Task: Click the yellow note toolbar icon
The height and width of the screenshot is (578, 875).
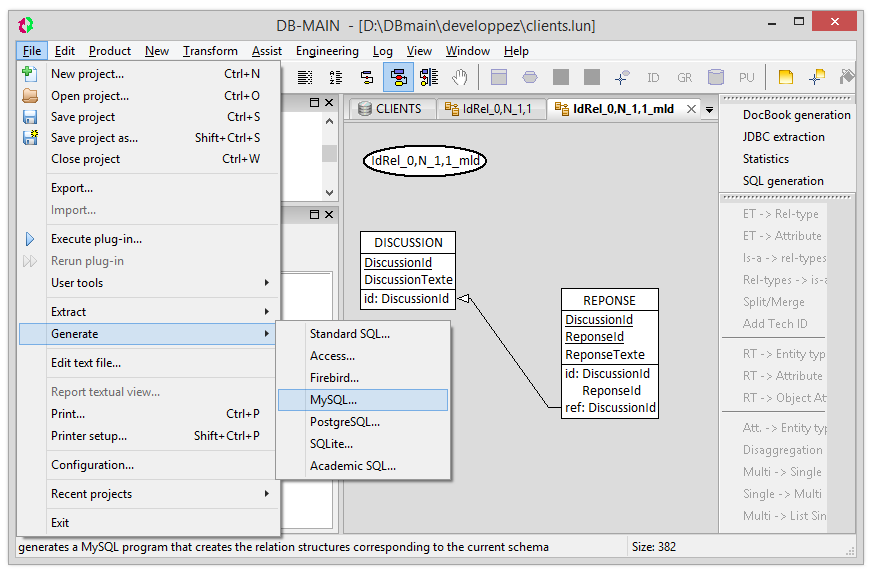Action: pyautogui.click(x=786, y=77)
